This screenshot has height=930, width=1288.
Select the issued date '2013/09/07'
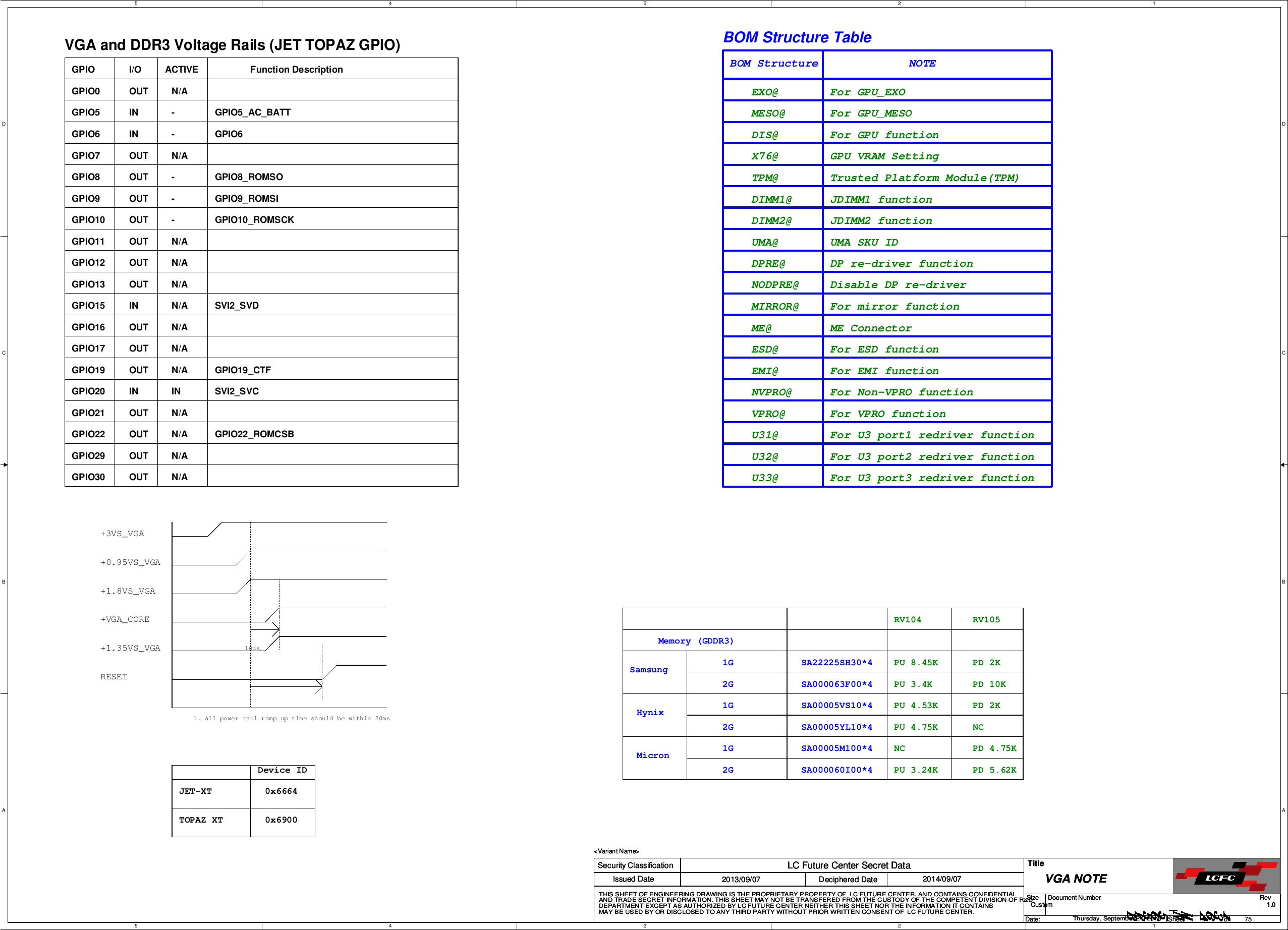tap(741, 879)
